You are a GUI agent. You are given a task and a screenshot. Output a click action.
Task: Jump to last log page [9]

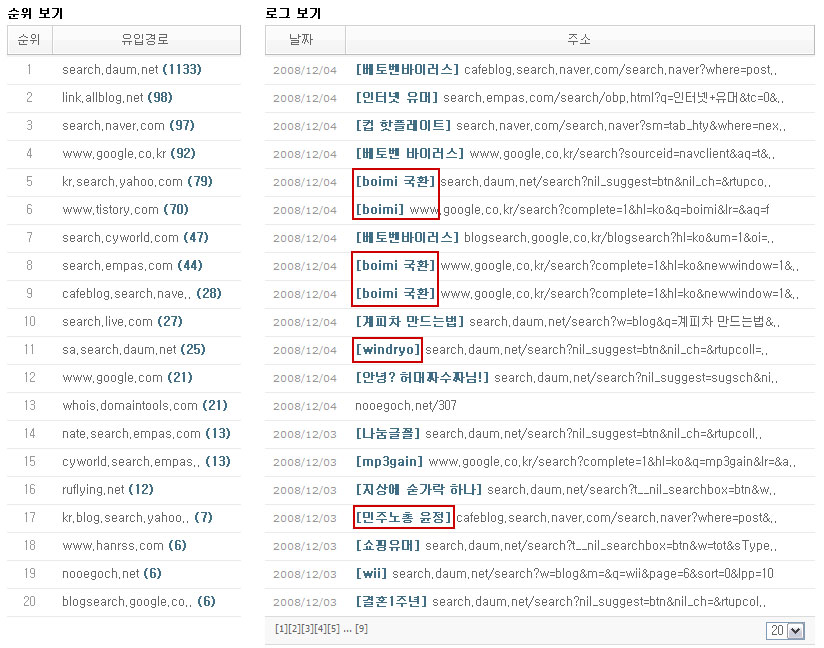(x=362, y=629)
